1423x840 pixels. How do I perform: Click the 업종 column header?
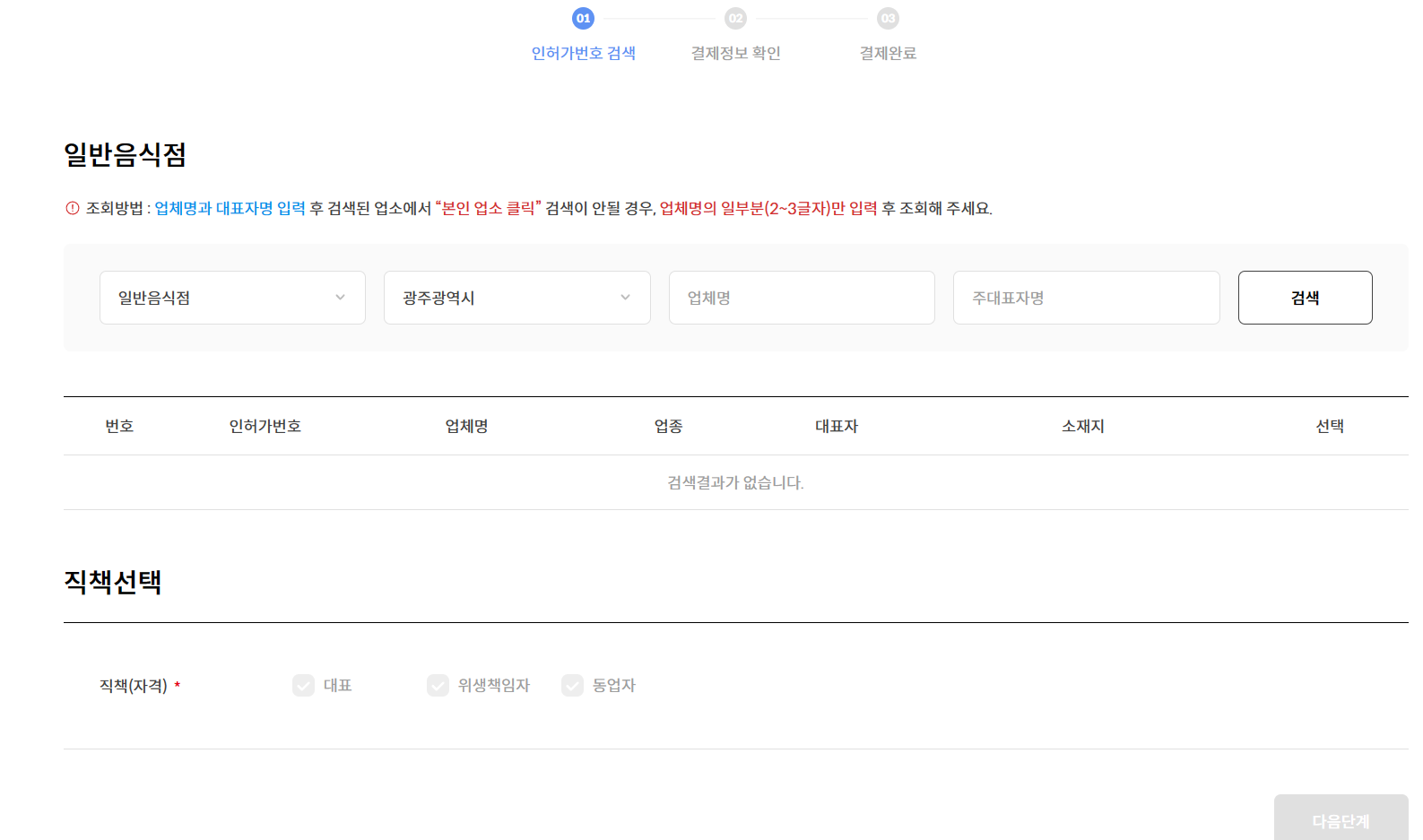pyautogui.click(x=669, y=426)
